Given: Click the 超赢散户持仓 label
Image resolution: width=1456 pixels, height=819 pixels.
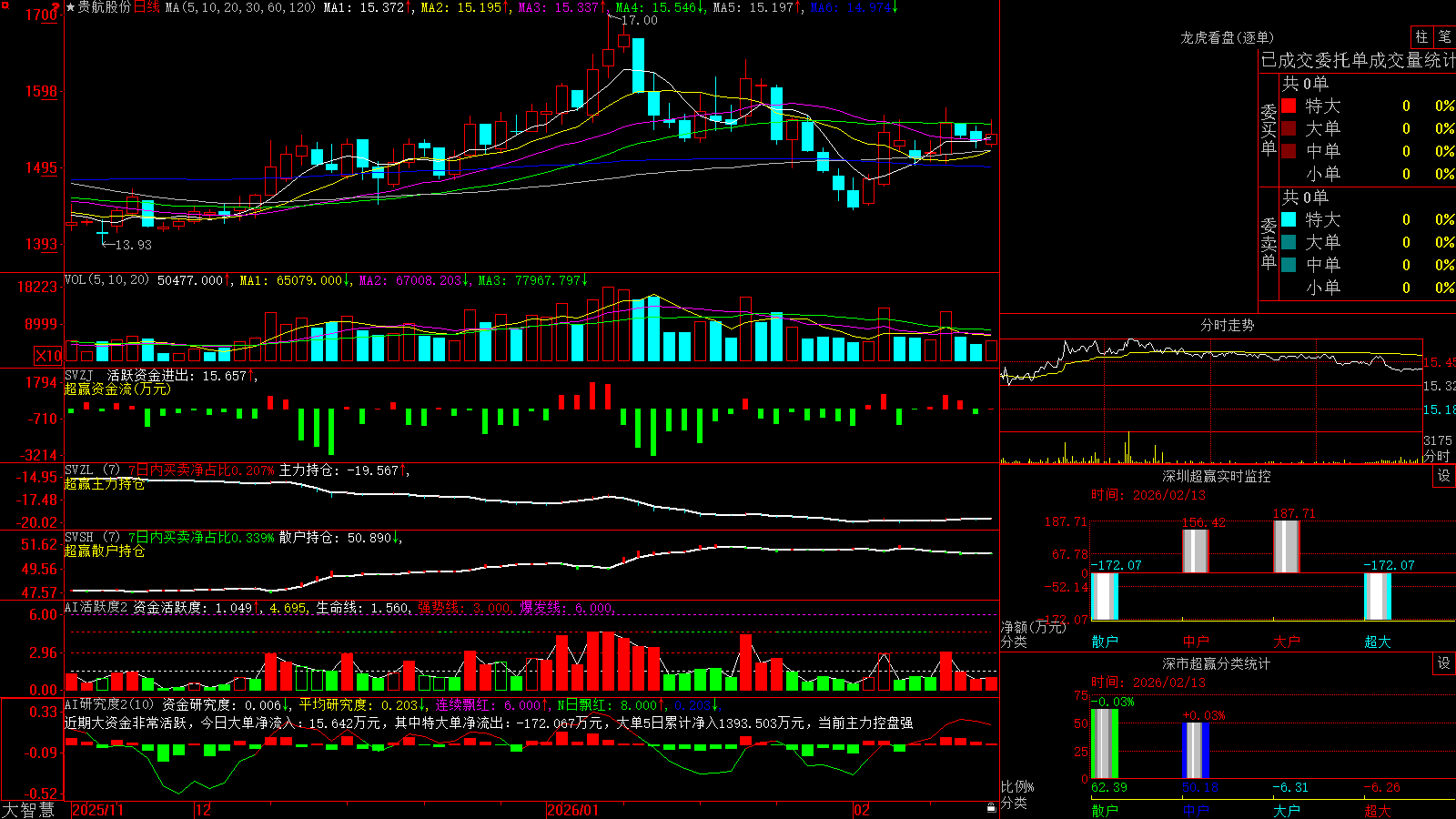Looking at the screenshot, I should coord(105,551).
